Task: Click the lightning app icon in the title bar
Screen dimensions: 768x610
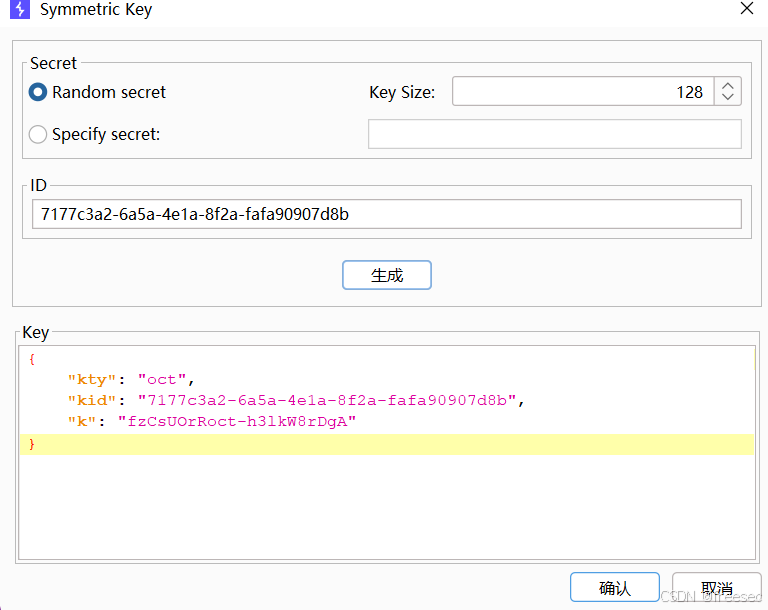Action: point(20,9)
